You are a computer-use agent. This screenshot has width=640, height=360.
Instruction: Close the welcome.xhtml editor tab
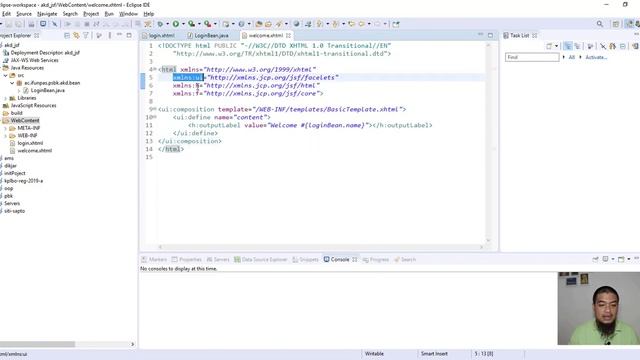tap(288, 36)
